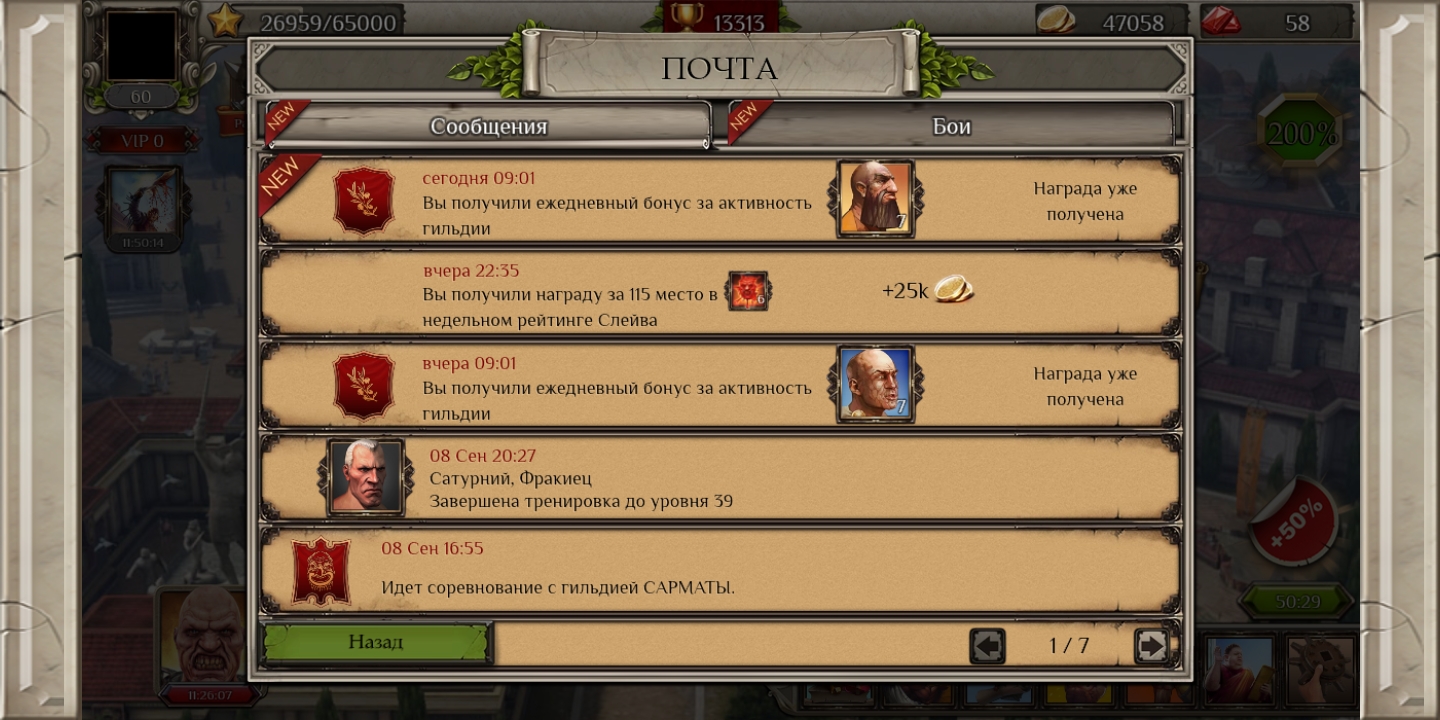Open Сатурний gladiator portrait

[366, 477]
